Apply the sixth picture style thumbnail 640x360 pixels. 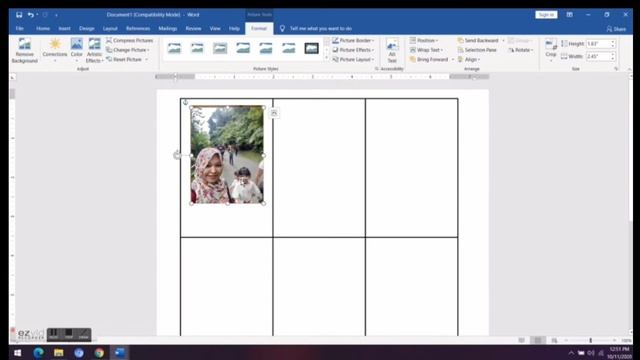click(x=289, y=48)
